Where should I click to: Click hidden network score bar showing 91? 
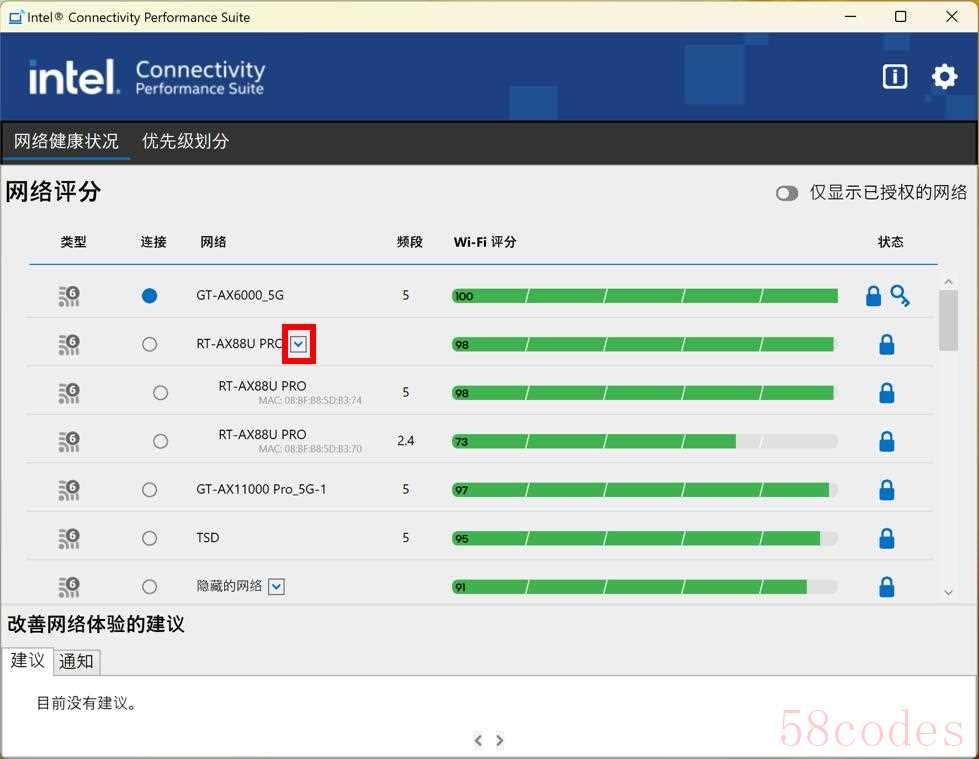tap(645, 587)
